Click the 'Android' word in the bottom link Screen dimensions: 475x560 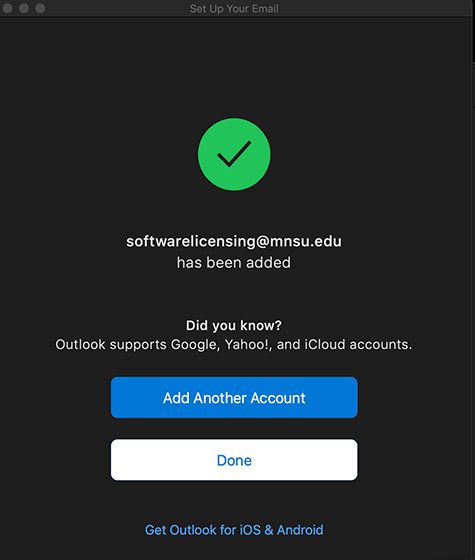click(300, 530)
